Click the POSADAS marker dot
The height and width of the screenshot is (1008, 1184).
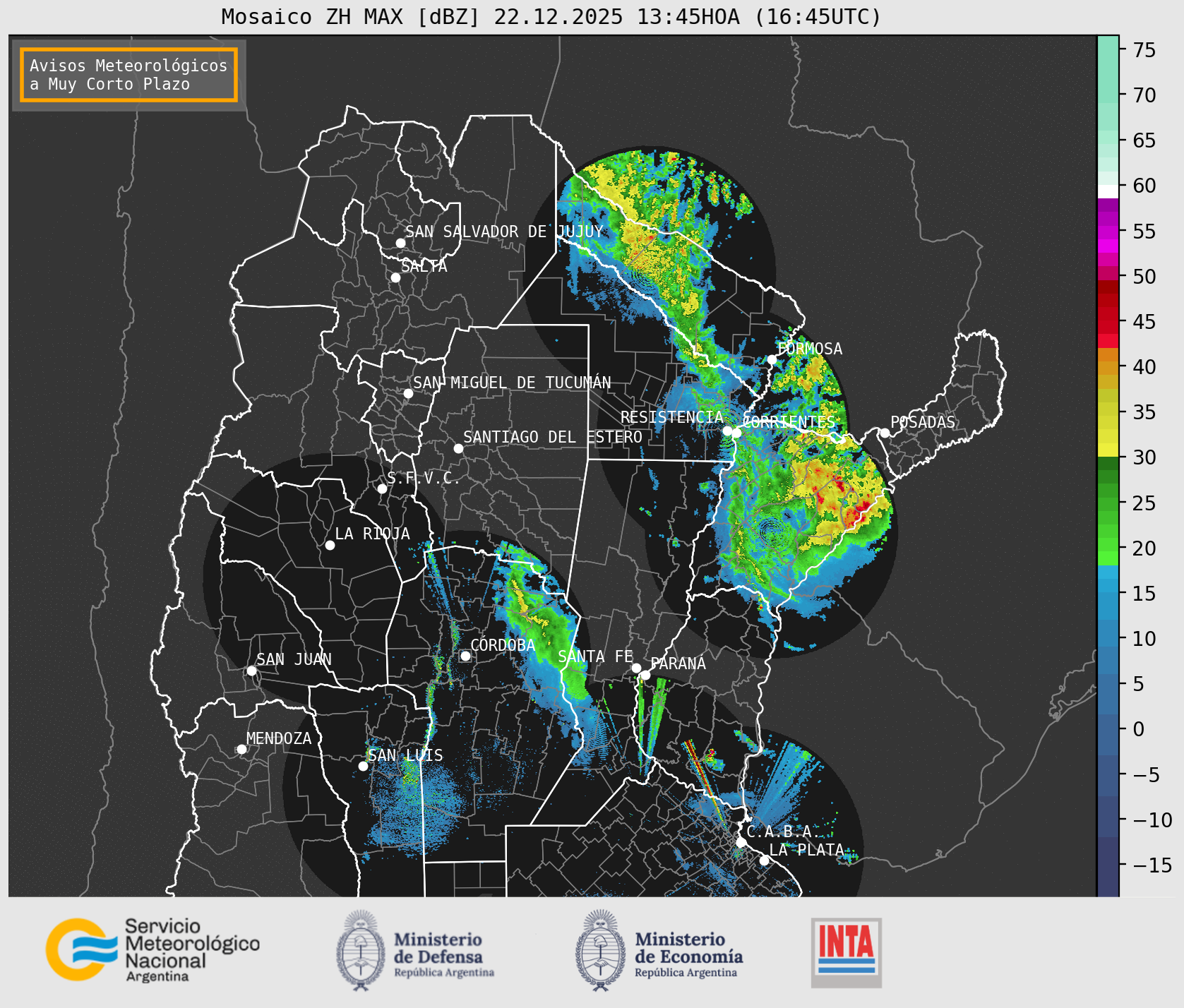click(885, 433)
